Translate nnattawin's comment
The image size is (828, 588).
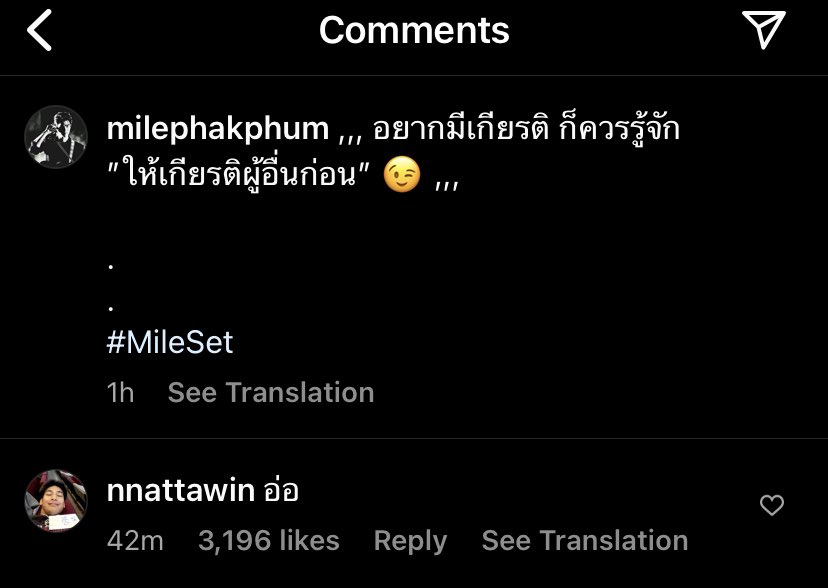click(585, 540)
